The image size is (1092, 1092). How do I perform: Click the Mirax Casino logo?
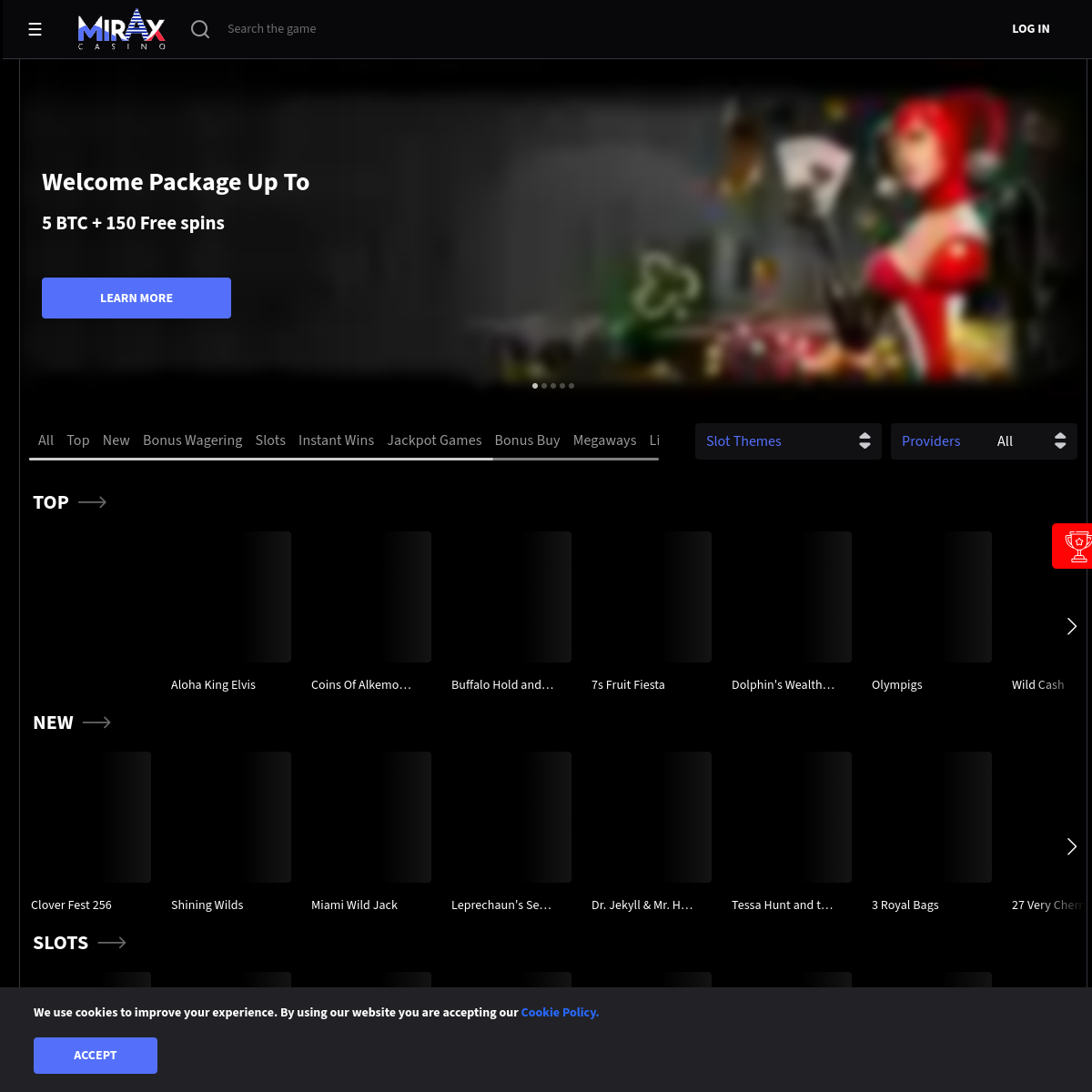[x=121, y=28]
